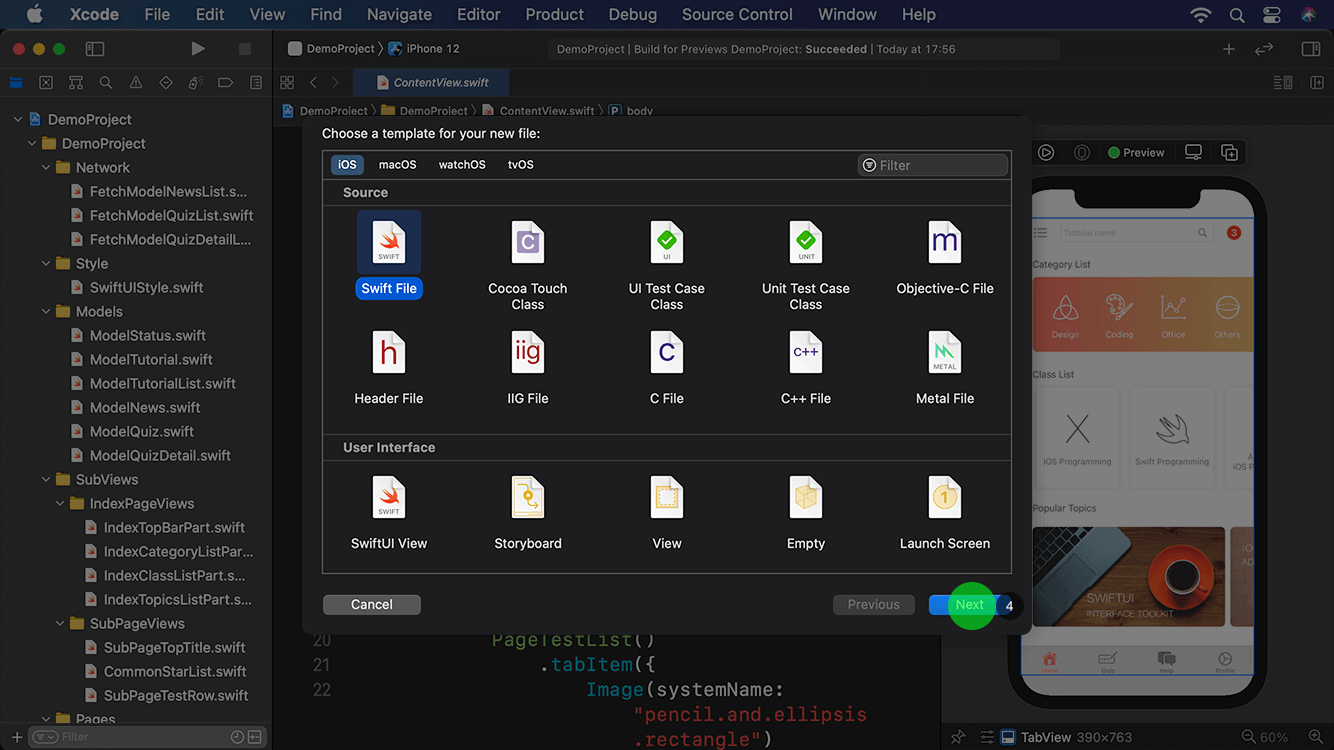Screen dimensions: 1334x750
Task: Collapse the Network folder
Action: point(46,167)
